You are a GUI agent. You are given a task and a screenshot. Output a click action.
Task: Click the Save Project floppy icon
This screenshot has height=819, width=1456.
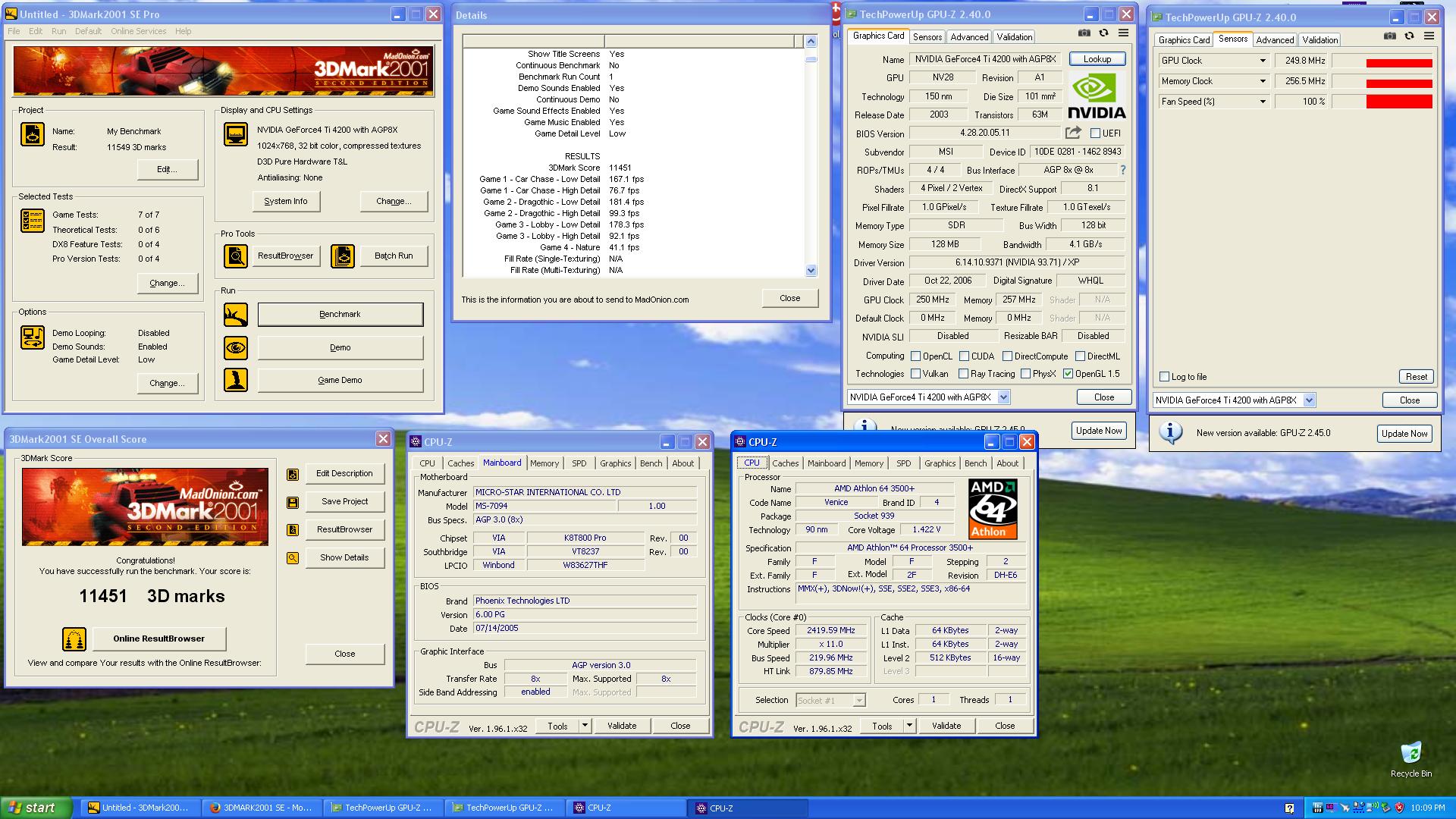(x=293, y=503)
